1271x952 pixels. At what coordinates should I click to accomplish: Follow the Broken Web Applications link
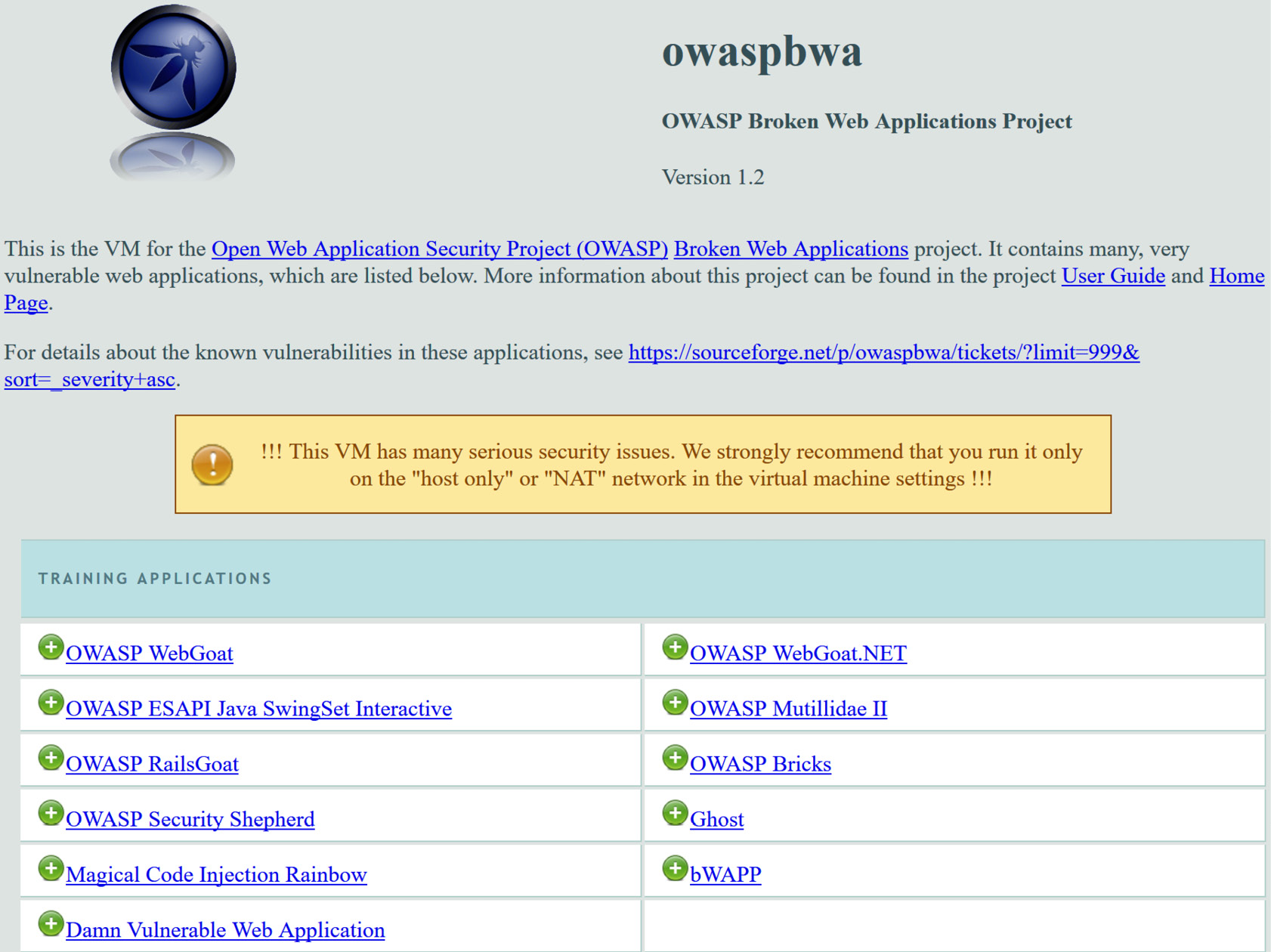coord(791,249)
